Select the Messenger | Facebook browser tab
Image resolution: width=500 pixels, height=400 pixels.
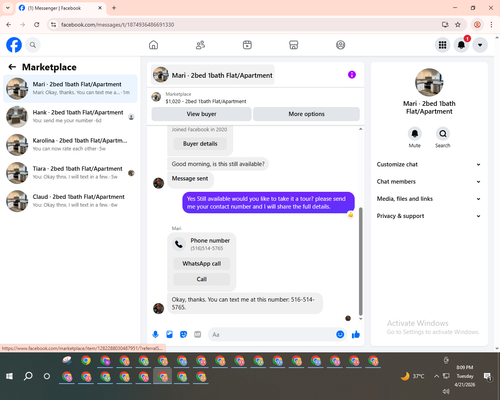tap(61, 8)
